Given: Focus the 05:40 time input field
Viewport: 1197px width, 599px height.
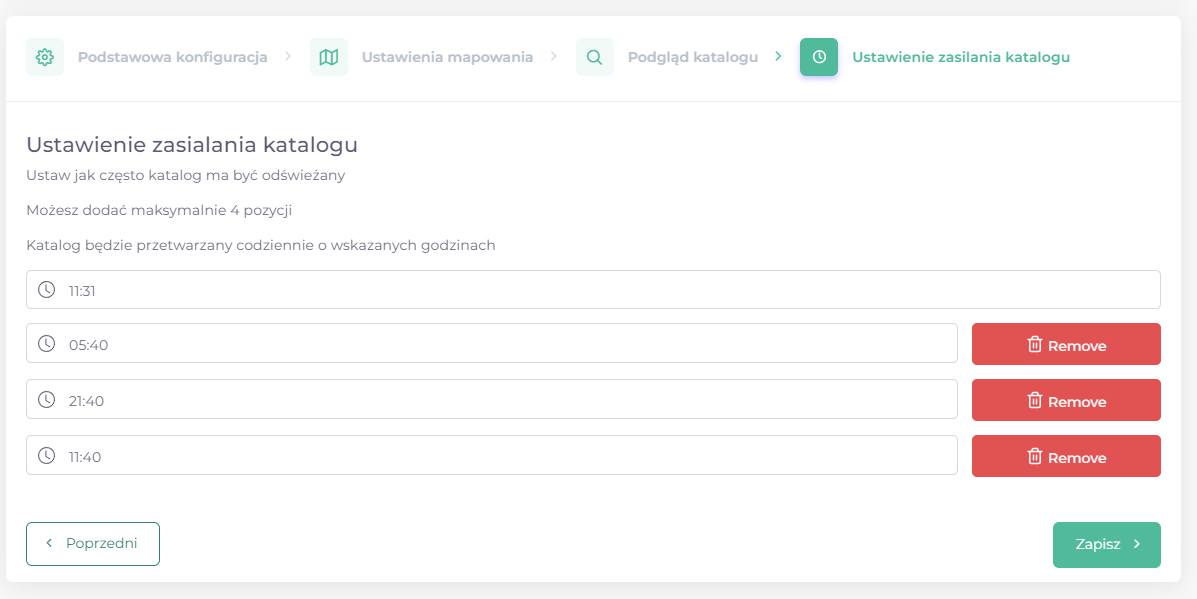Looking at the screenshot, I should click(x=492, y=343).
